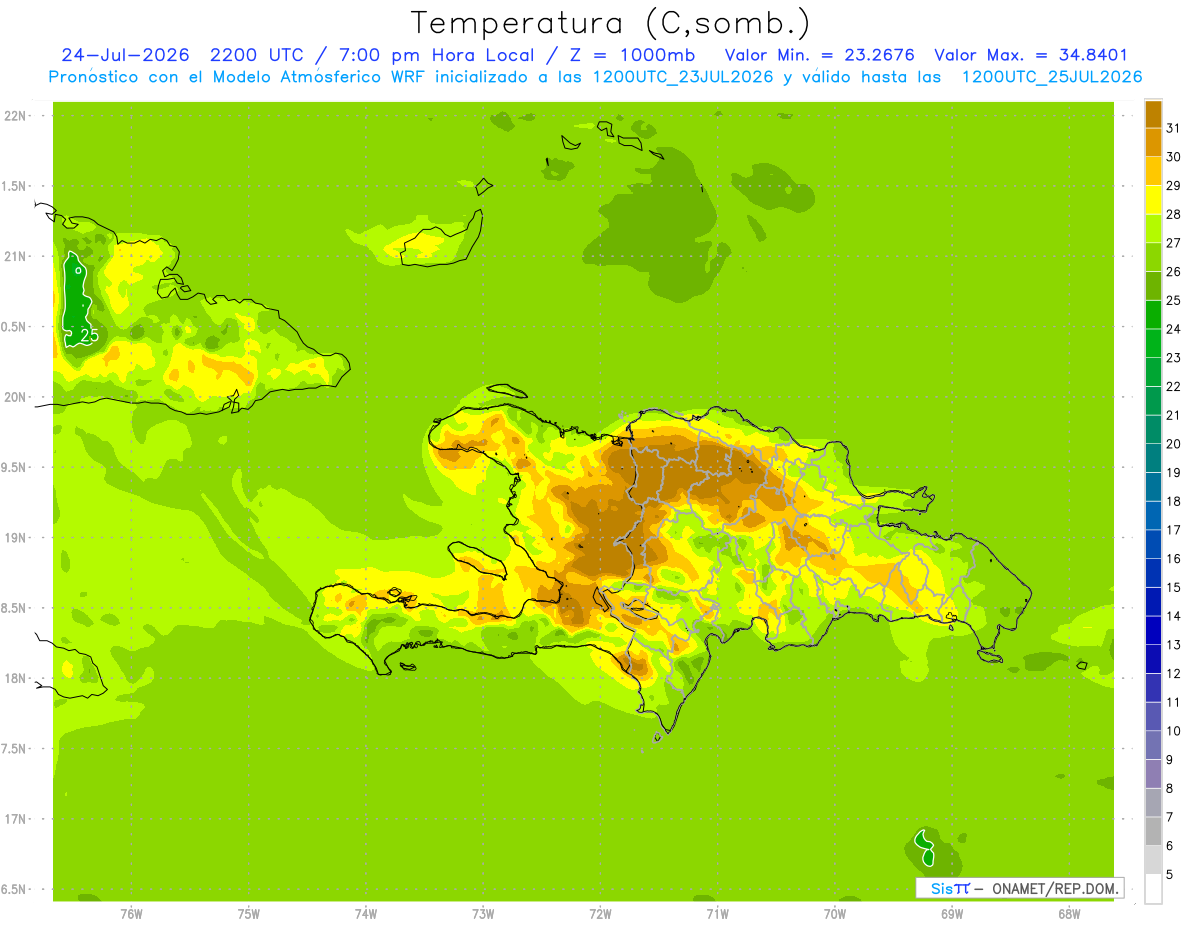Select the '73W' longitude label
Screen dimensions: 1200x927
tap(483, 913)
